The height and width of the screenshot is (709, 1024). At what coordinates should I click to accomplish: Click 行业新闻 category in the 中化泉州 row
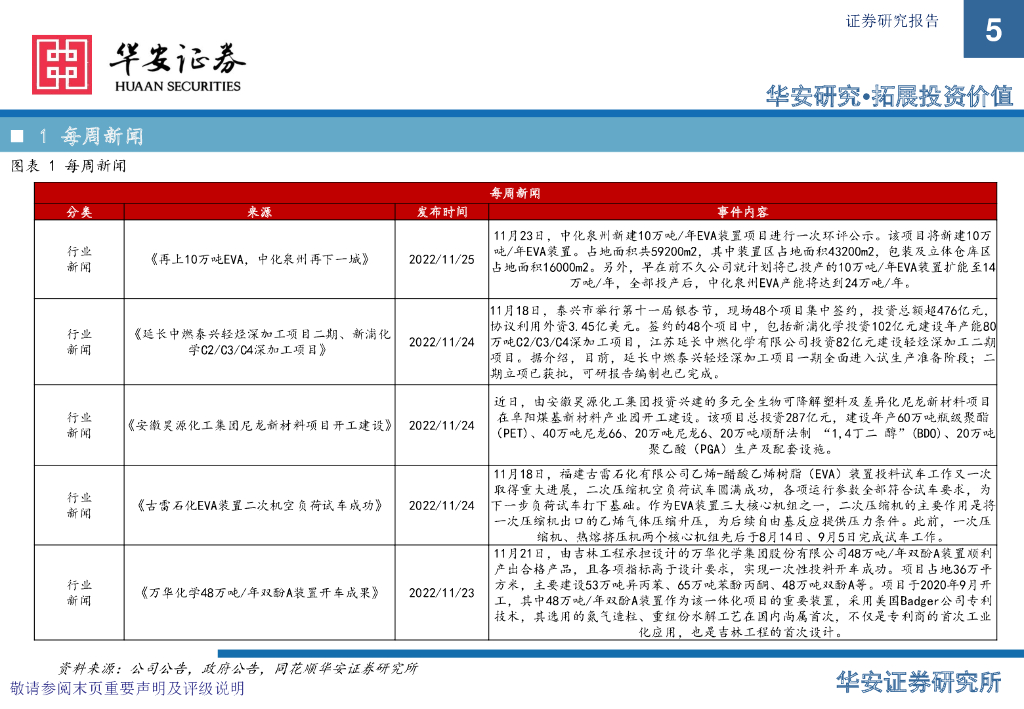79,259
